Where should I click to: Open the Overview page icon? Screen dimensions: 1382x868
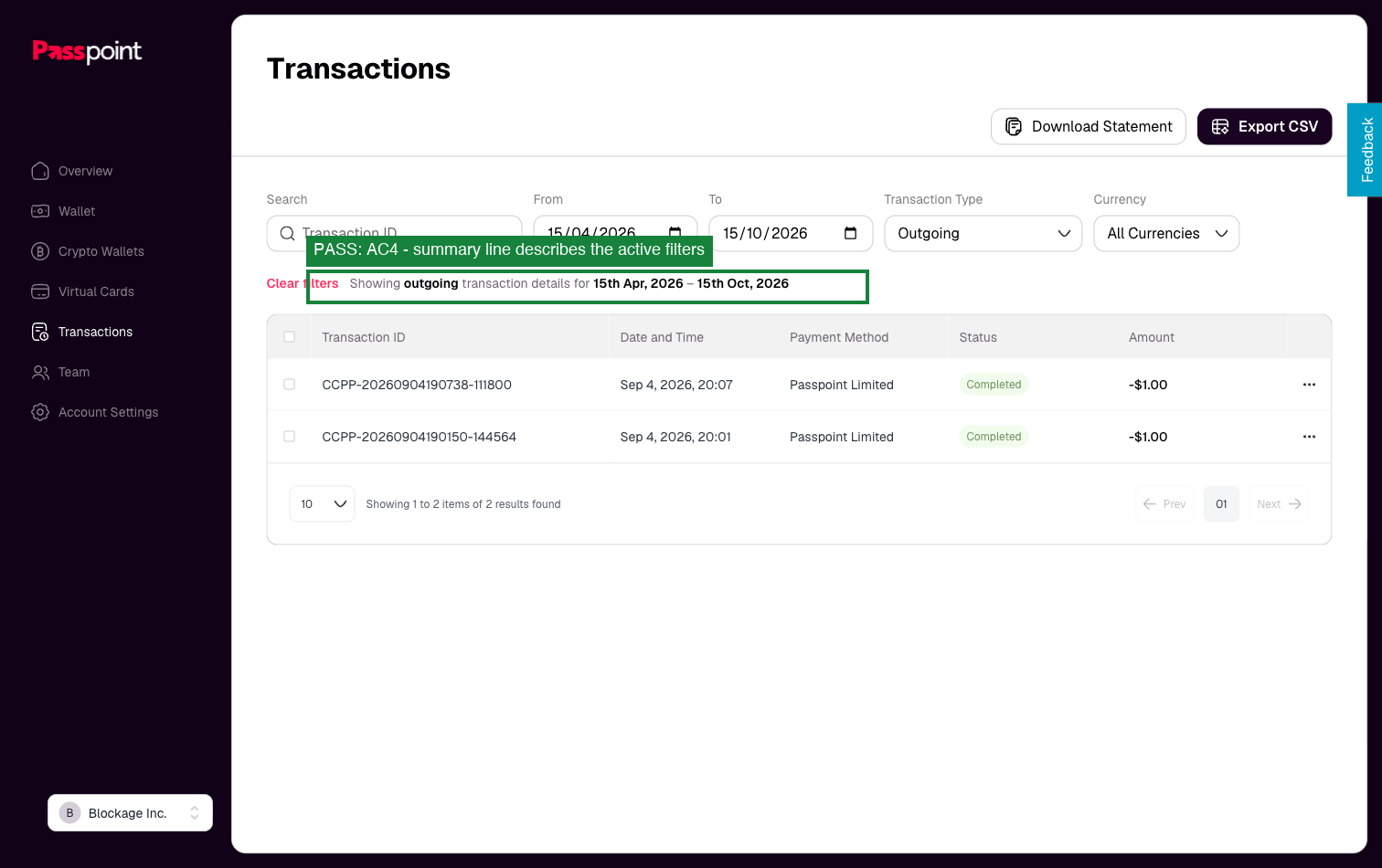point(40,171)
